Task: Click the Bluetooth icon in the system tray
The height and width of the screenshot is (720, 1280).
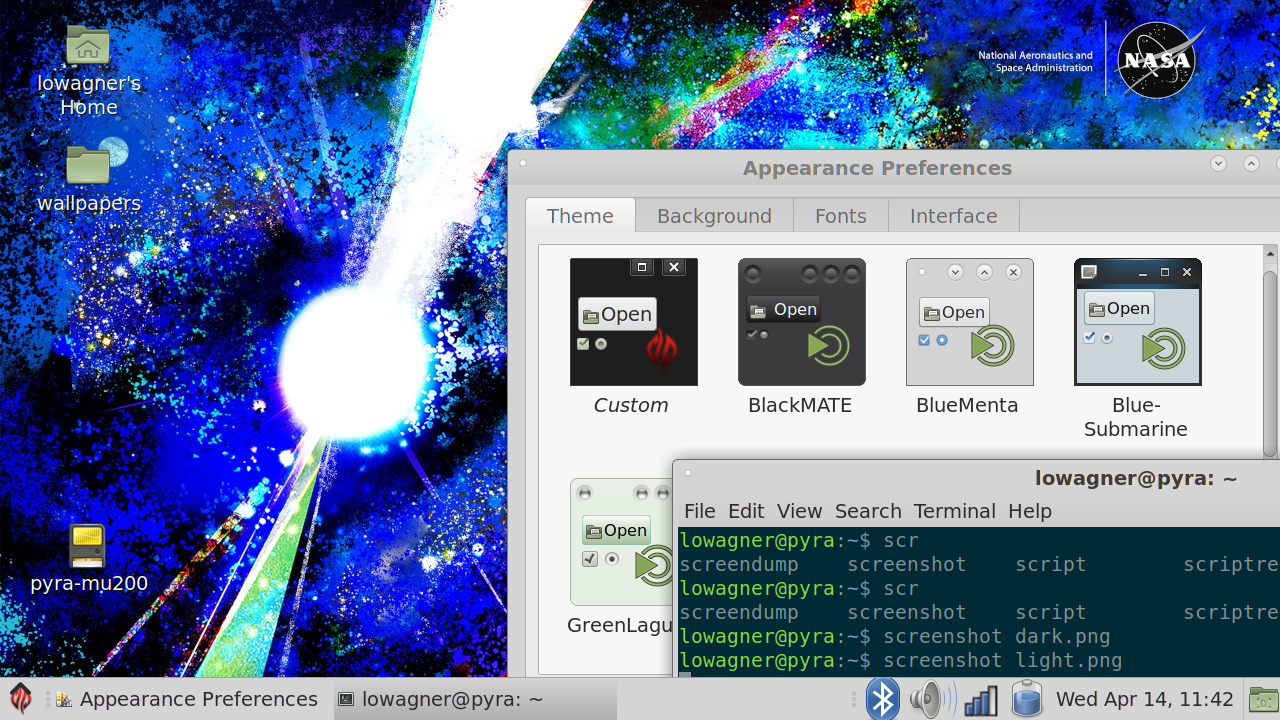Action: pyautogui.click(x=882, y=699)
